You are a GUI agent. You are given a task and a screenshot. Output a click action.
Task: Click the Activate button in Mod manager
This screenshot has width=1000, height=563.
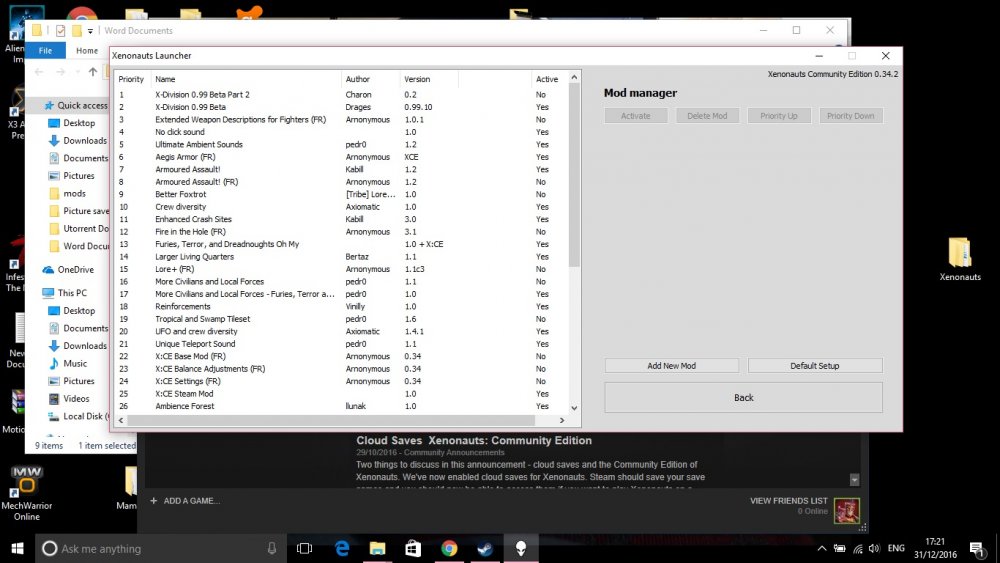coord(636,116)
